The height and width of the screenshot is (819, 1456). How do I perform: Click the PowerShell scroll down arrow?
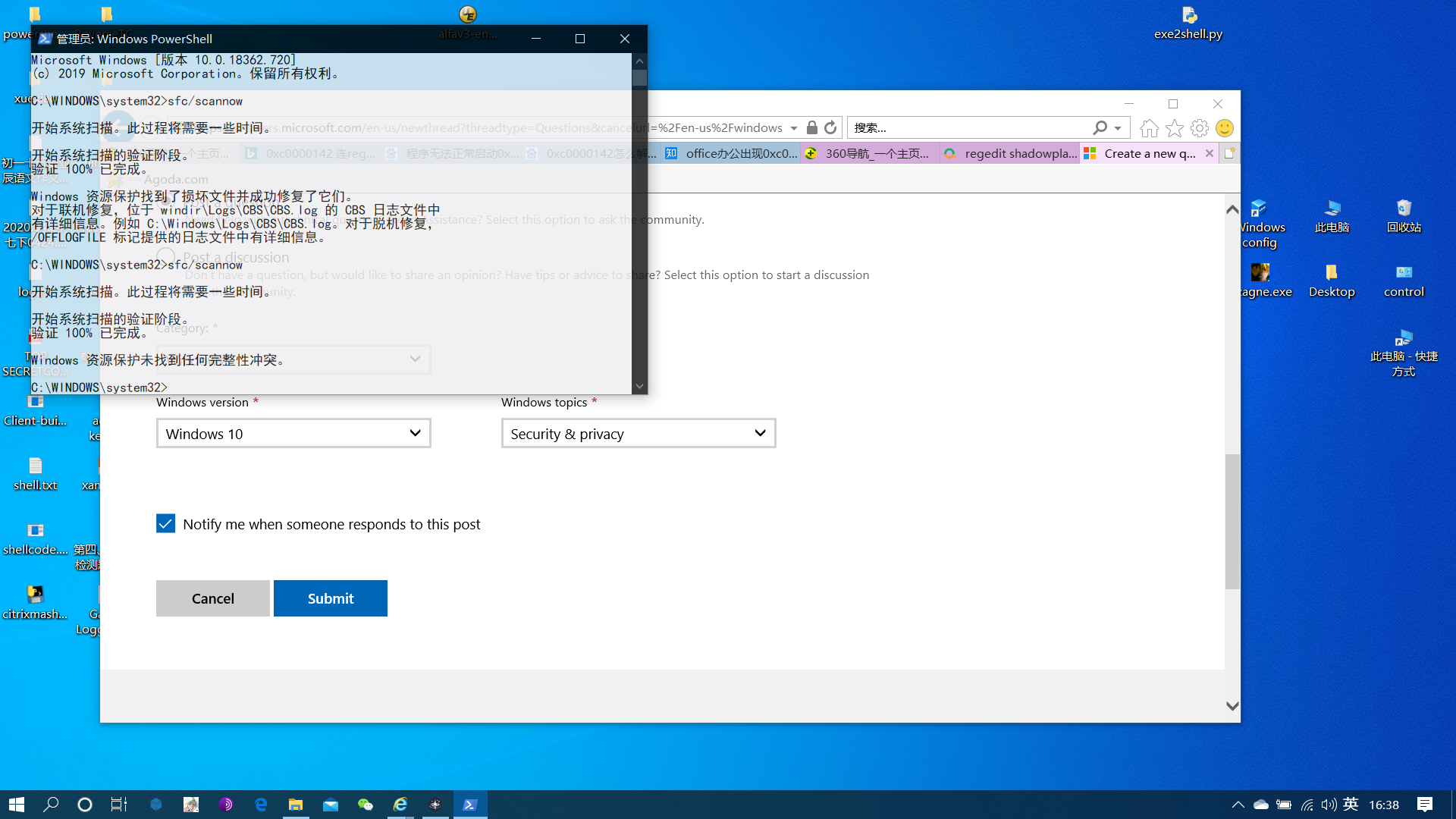(x=639, y=386)
